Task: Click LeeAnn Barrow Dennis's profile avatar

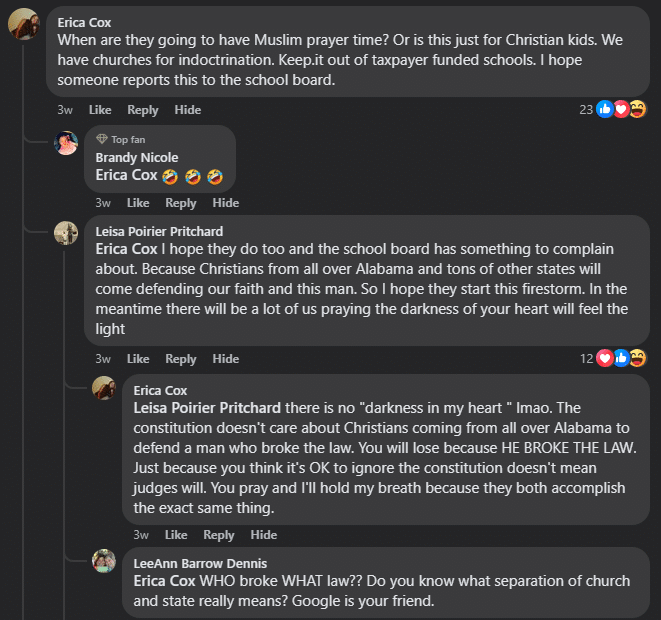Action: pyautogui.click(x=104, y=562)
